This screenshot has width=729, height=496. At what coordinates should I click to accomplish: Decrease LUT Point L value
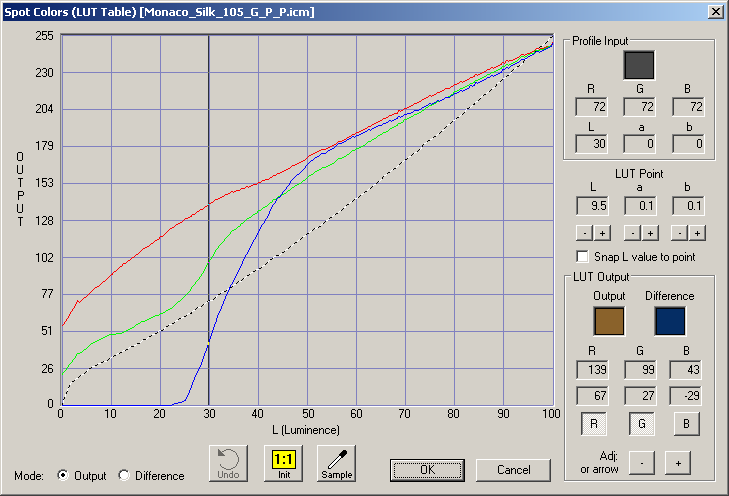584,233
